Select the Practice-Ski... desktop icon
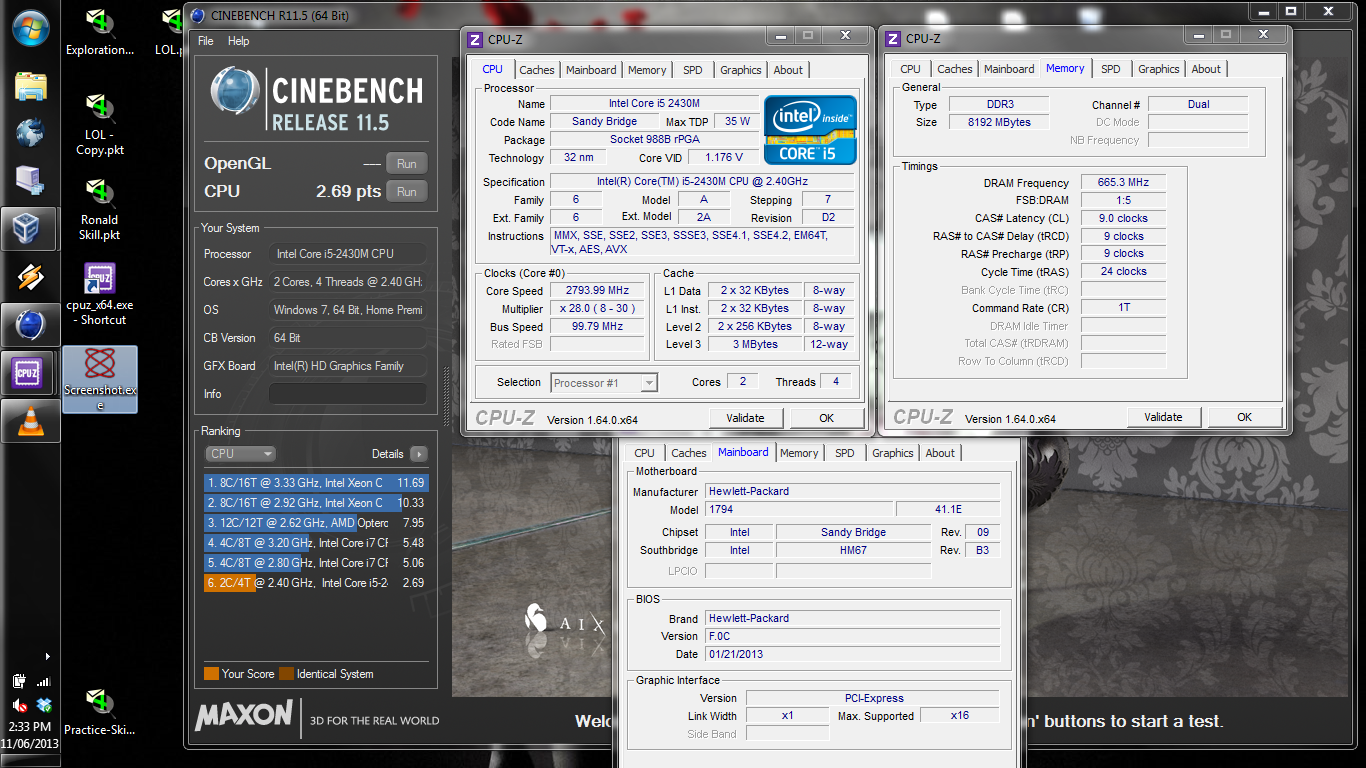This screenshot has width=1366, height=768. [99, 711]
